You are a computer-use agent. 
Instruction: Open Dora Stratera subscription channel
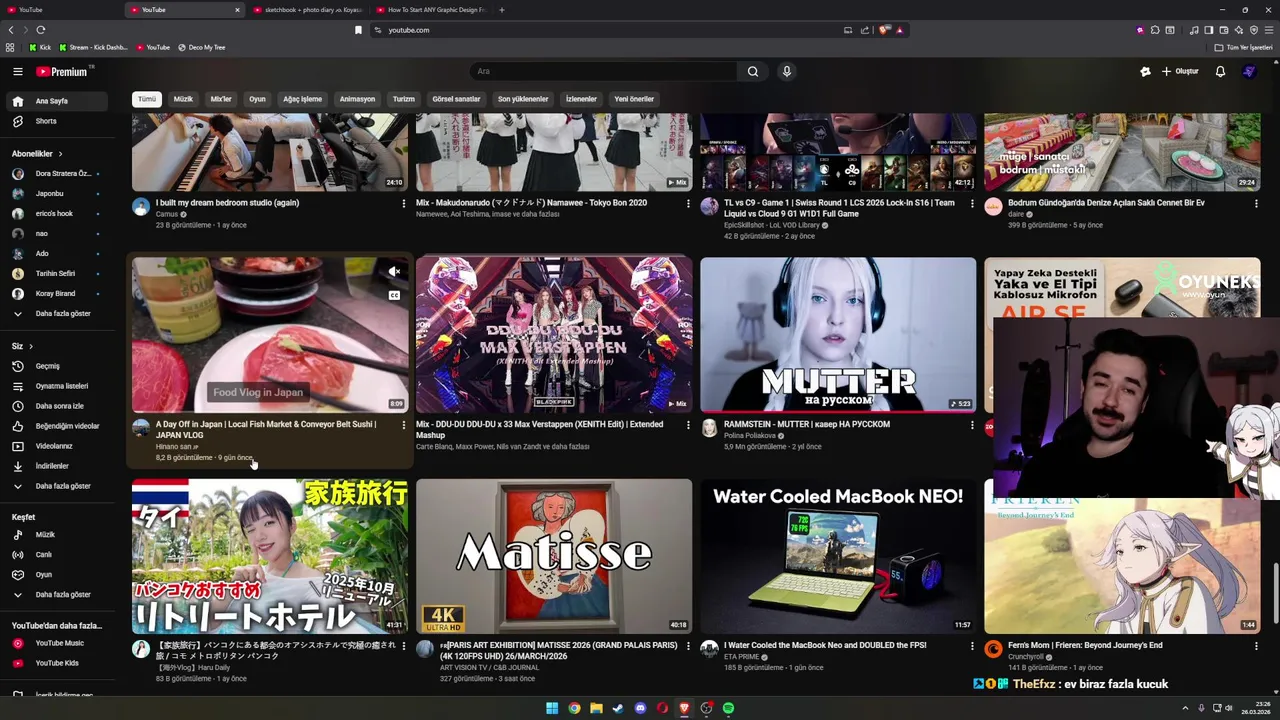click(58, 174)
